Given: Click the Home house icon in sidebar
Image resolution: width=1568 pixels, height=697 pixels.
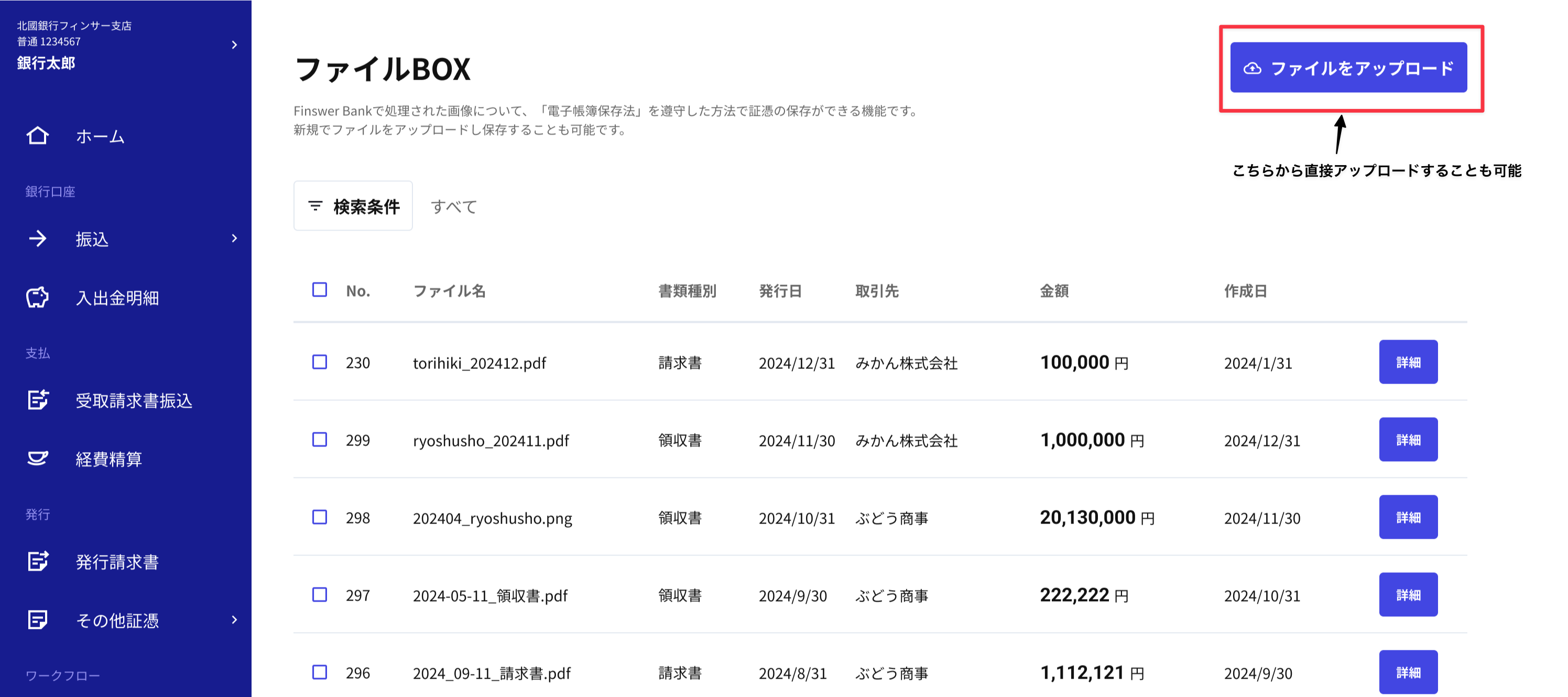Looking at the screenshot, I should (x=38, y=136).
